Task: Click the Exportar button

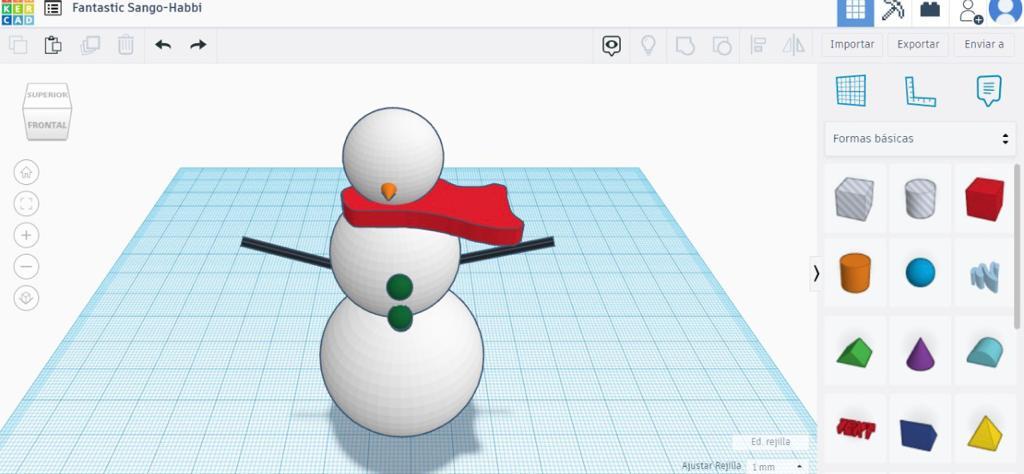Action: click(918, 44)
